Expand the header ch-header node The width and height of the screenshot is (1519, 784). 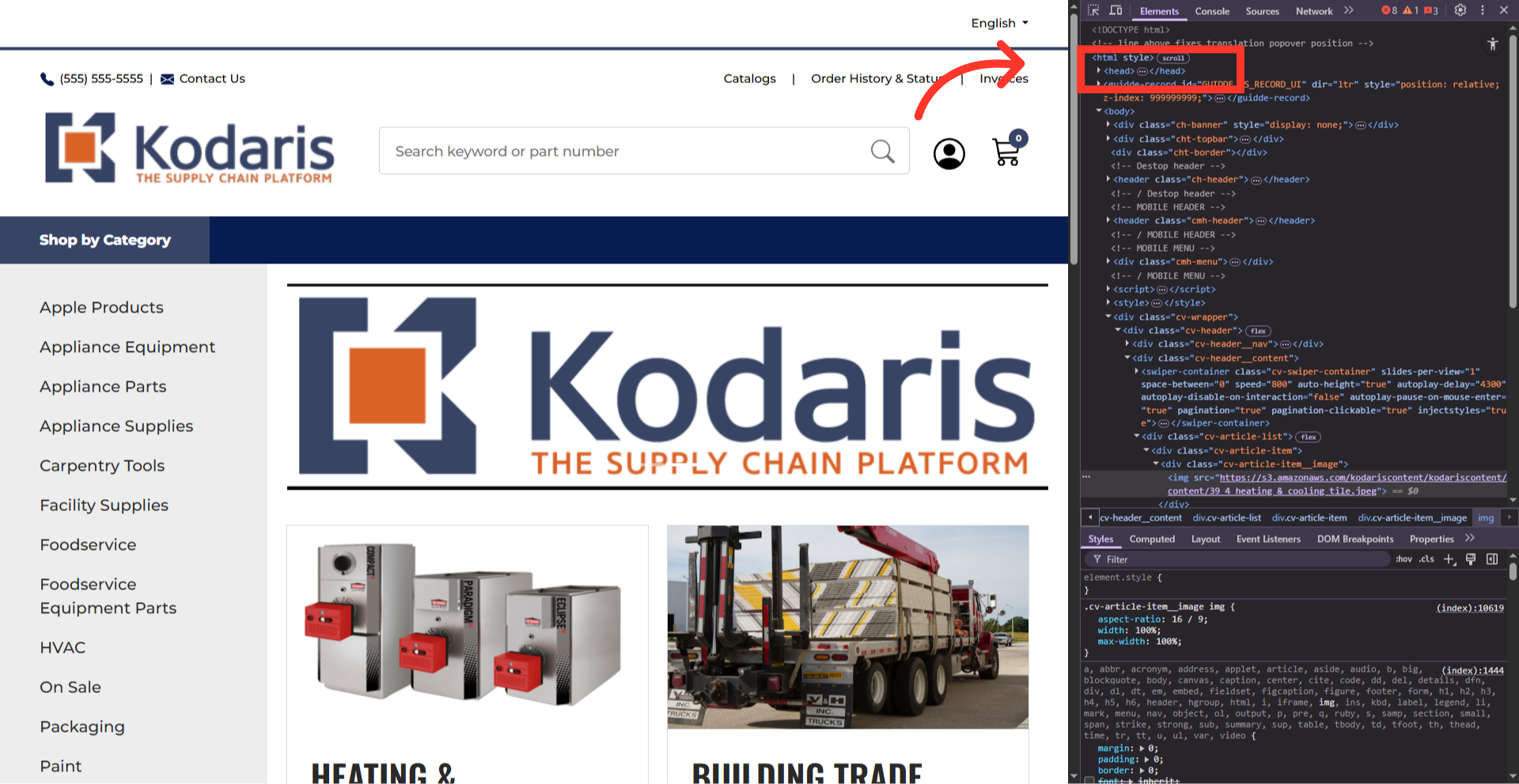[x=1108, y=180]
